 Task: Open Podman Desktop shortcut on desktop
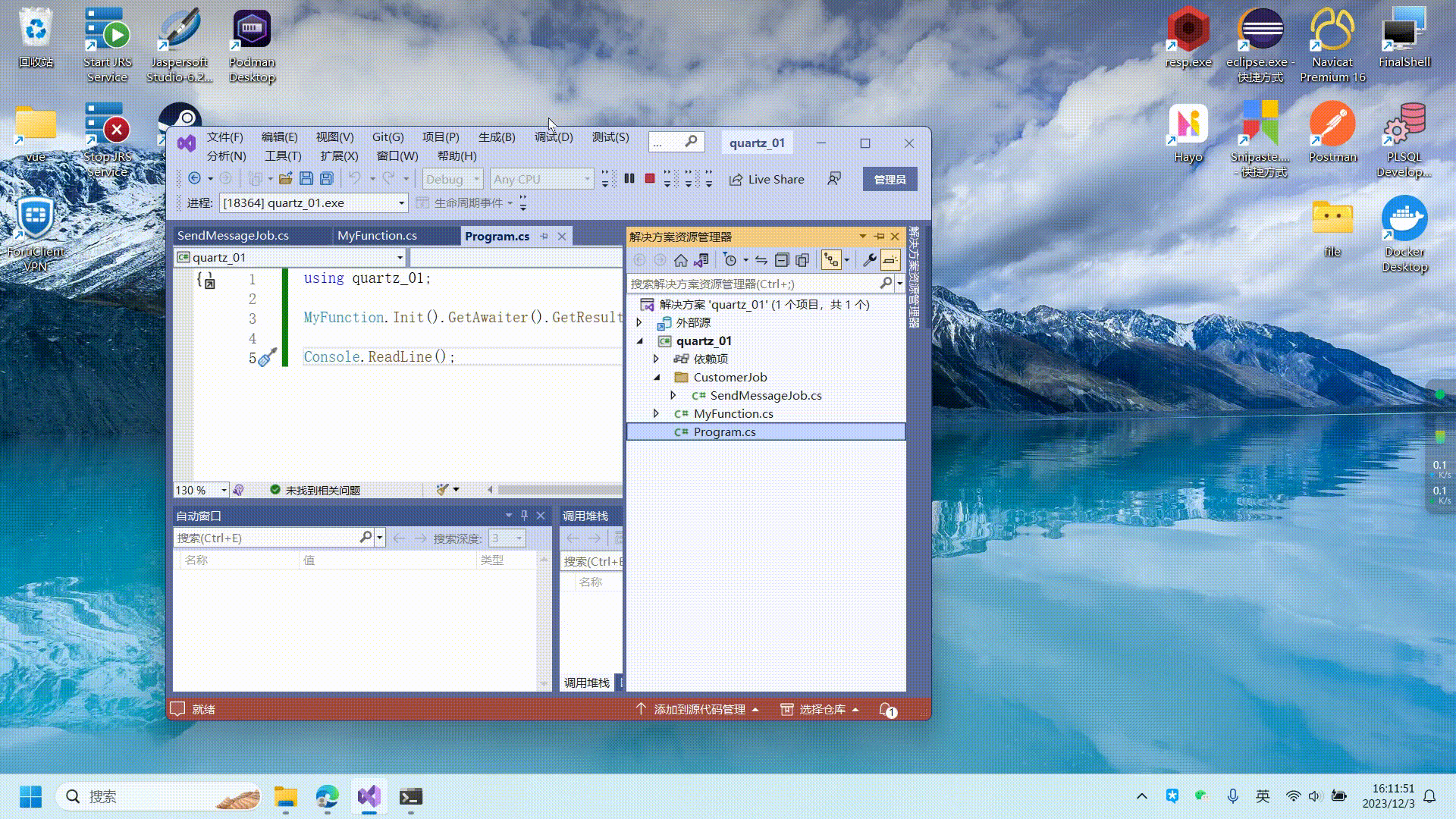tap(252, 45)
